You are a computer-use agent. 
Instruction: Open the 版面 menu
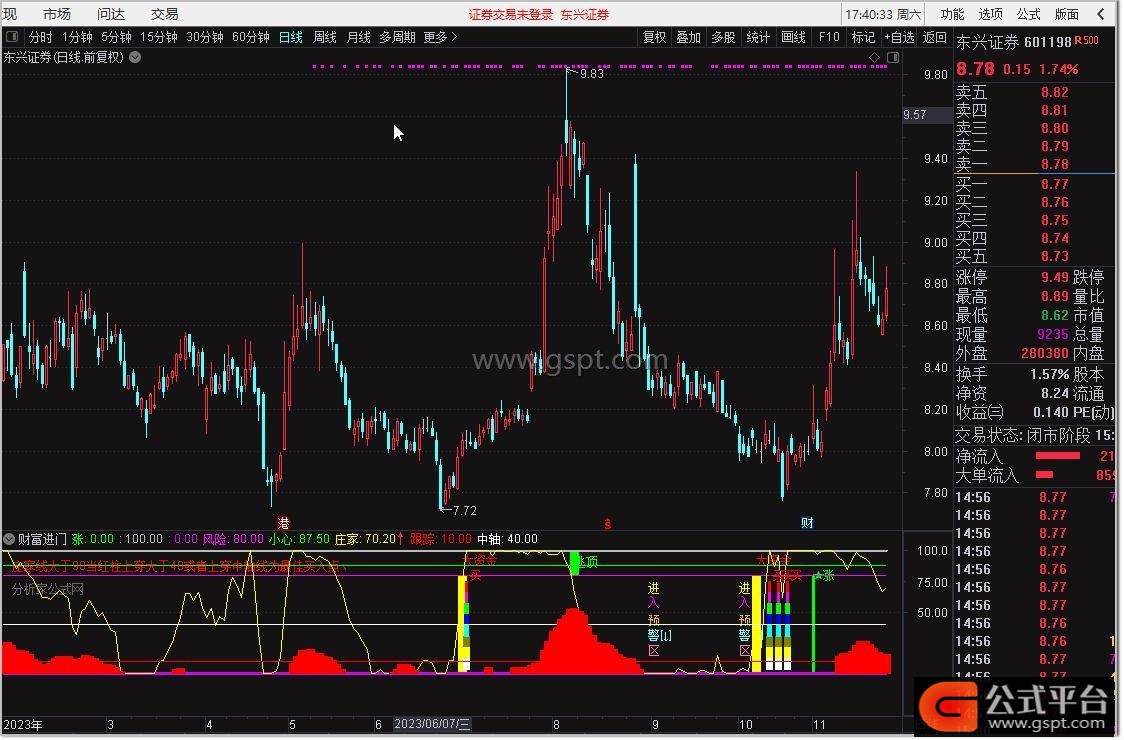click(x=1067, y=14)
